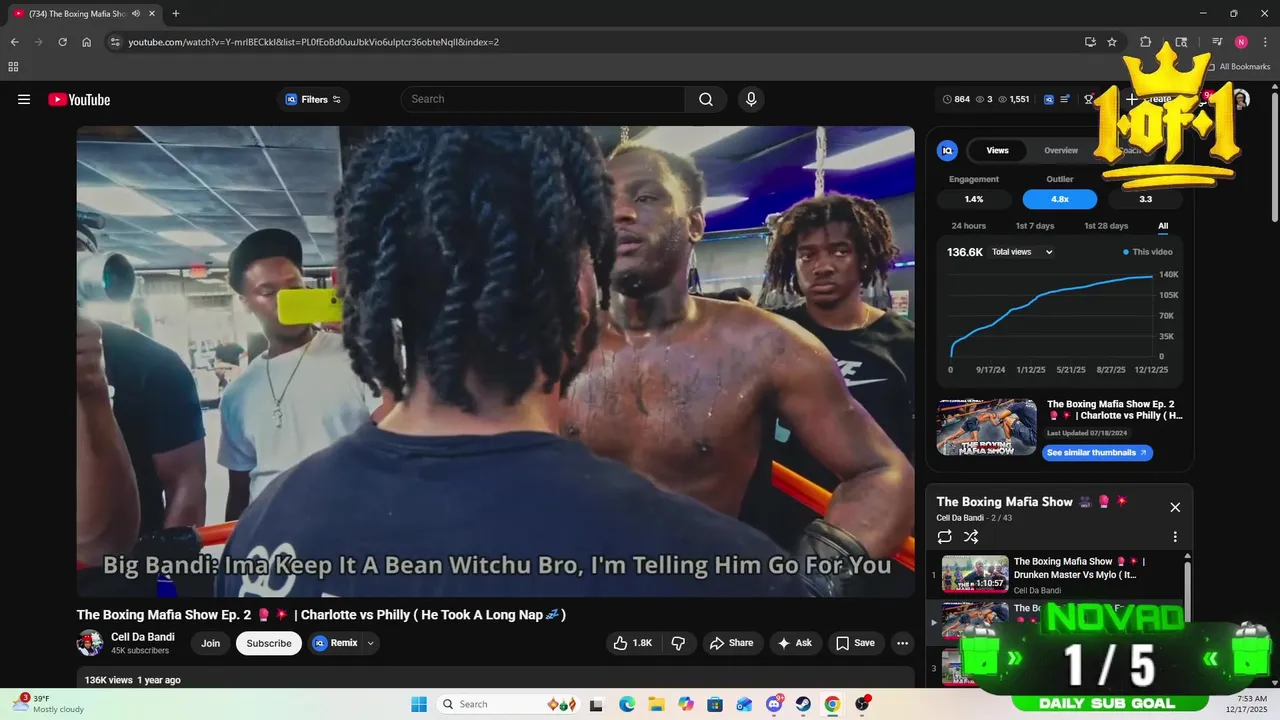Open the Share dialog for this video
The height and width of the screenshot is (720, 1280).
pos(732,643)
